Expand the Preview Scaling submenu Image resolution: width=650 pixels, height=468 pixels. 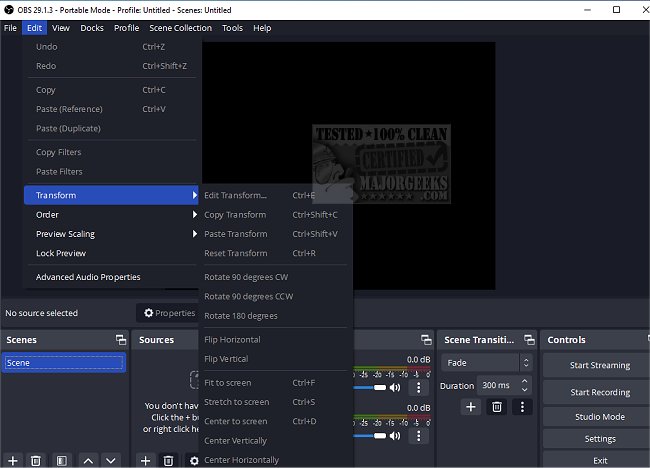(111, 234)
